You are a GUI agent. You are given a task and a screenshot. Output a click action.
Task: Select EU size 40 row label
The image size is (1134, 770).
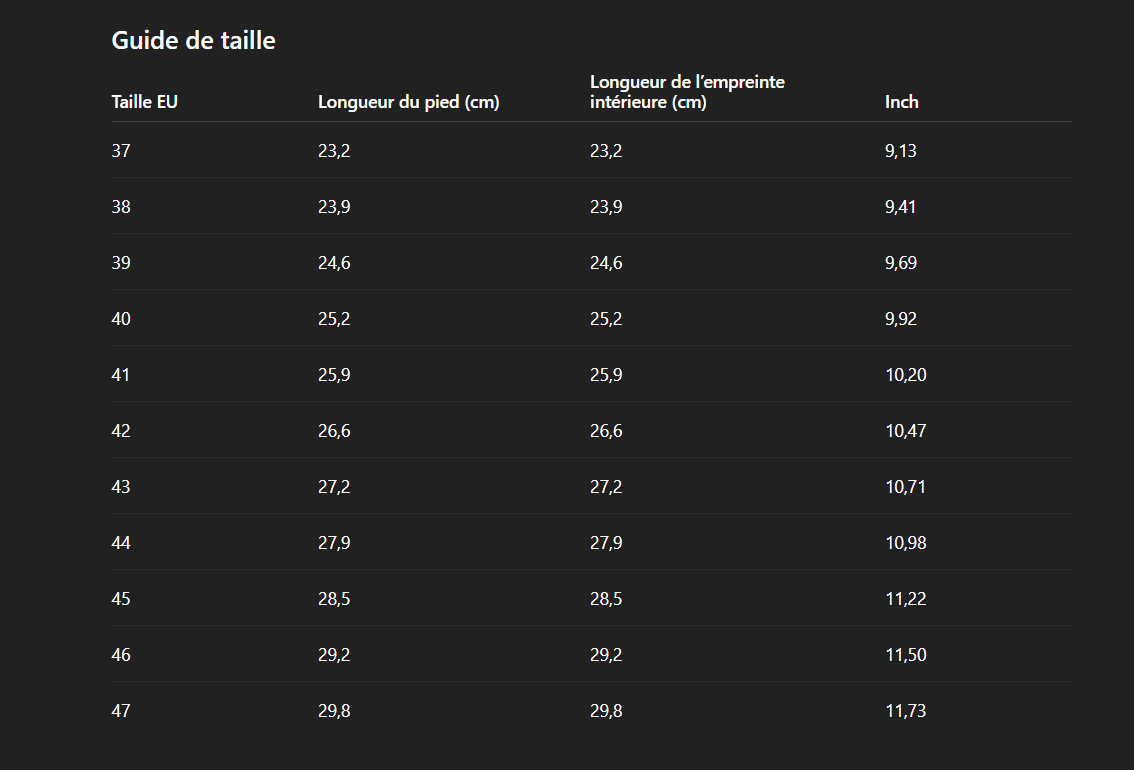tap(121, 319)
